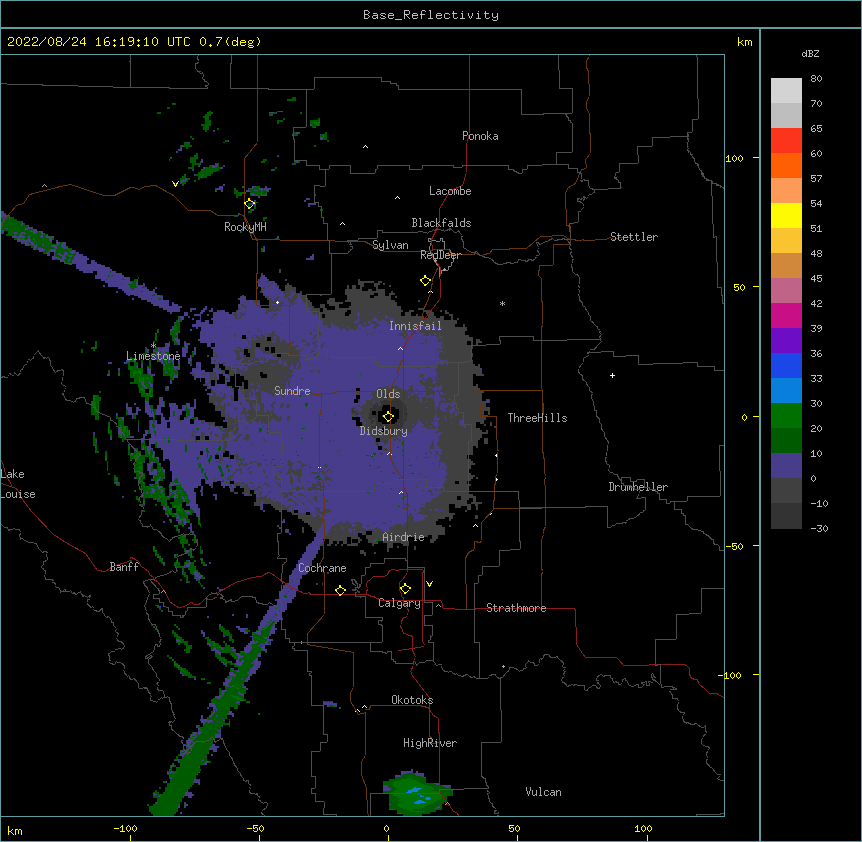Viewport: 862px width, 842px height.
Task: Select the Drumheller label
Action: click(x=638, y=487)
